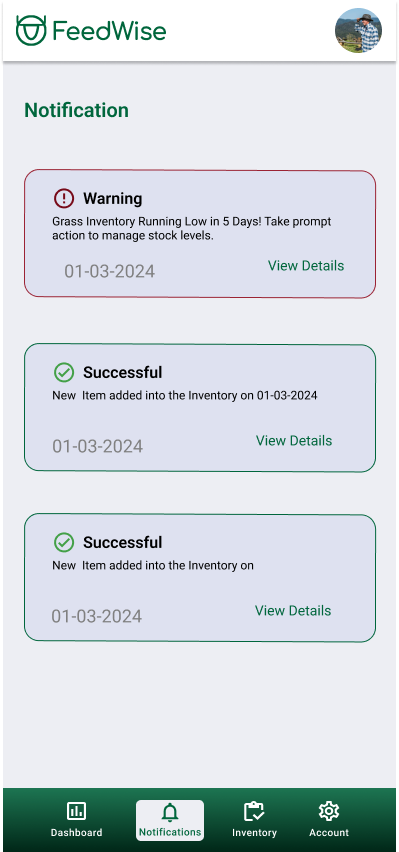Click the Warning card date 01-03-2024
The width and height of the screenshot is (399, 852).
(x=110, y=271)
